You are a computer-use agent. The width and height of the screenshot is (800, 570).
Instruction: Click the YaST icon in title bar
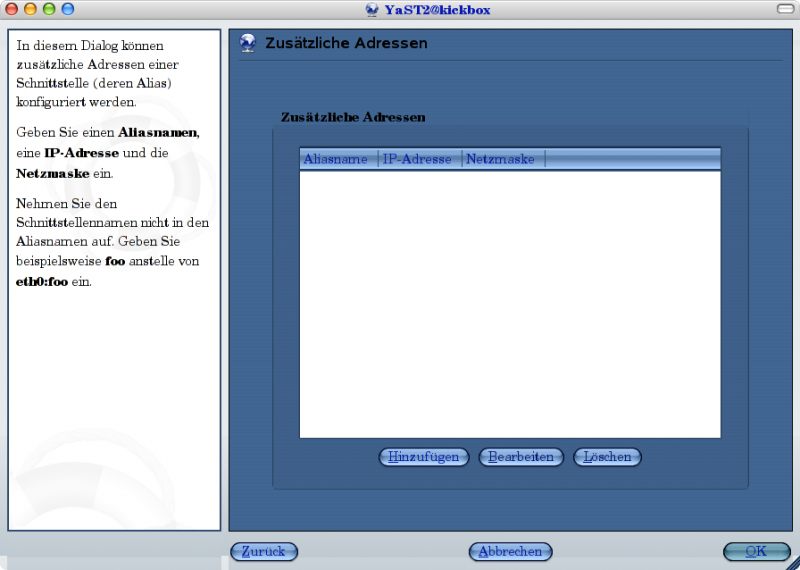coord(373,10)
